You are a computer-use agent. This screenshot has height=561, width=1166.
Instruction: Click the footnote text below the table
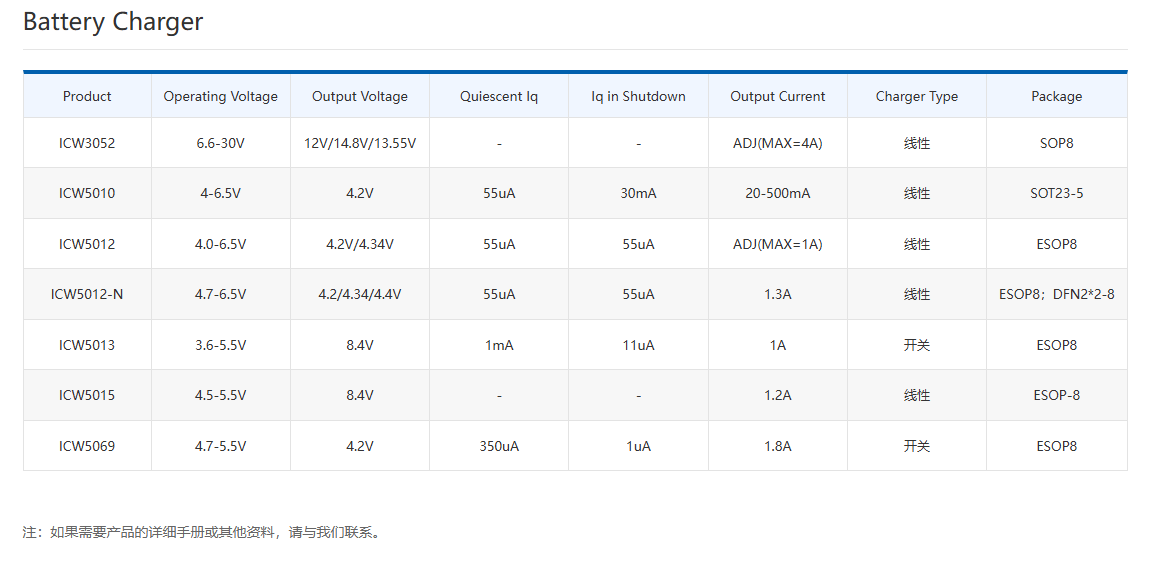[x=201, y=532]
